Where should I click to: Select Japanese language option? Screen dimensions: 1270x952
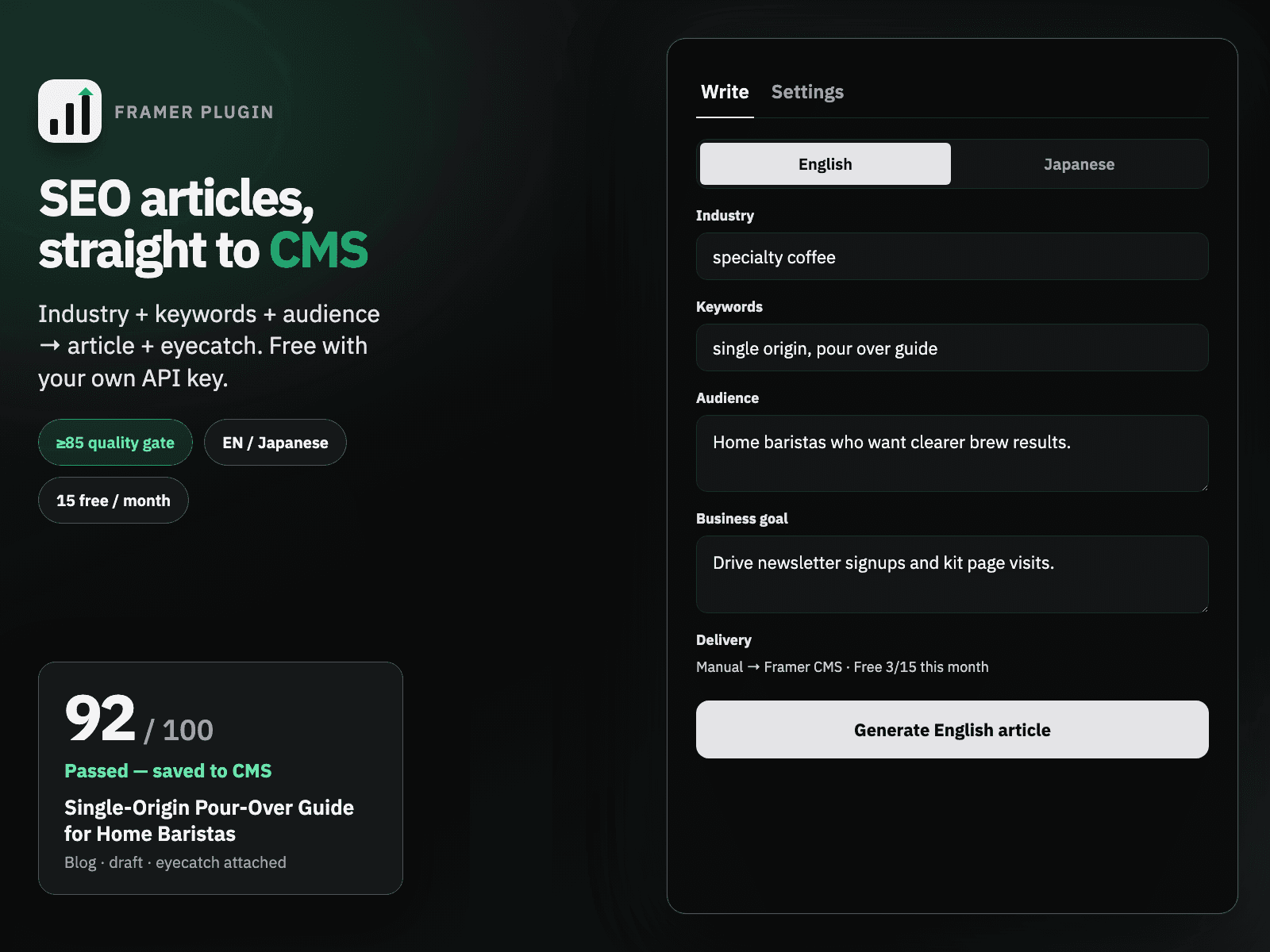click(1079, 164)
